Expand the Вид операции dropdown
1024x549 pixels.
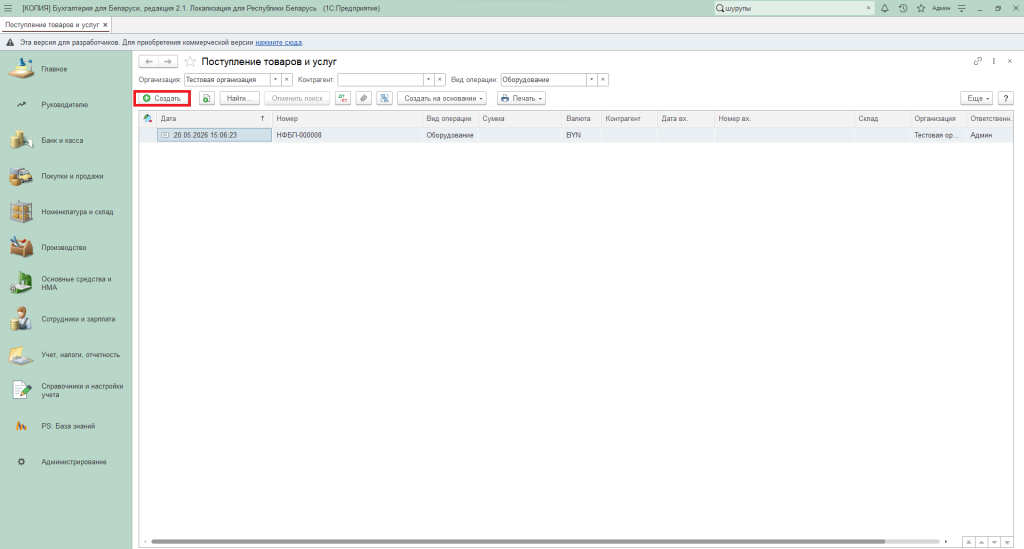tap(591, 80)
